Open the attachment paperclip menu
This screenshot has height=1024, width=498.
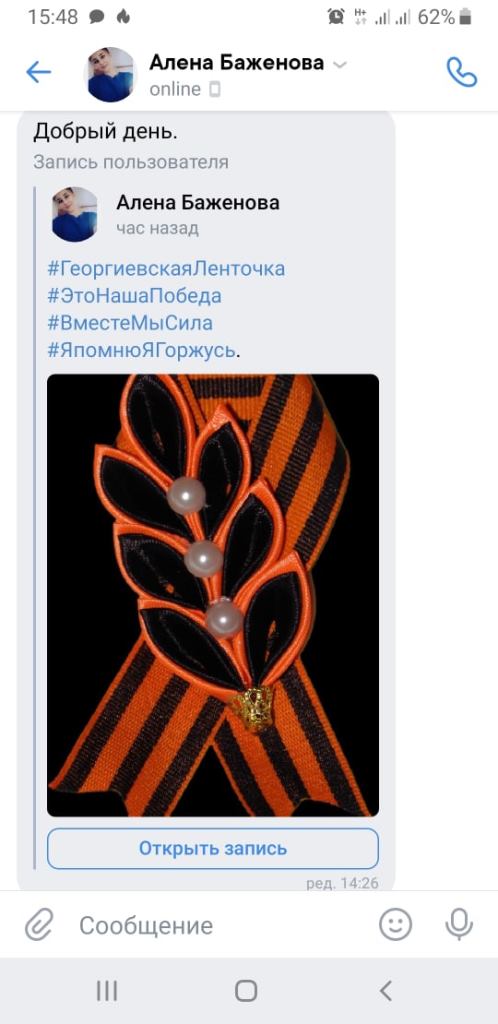point(39,925)
